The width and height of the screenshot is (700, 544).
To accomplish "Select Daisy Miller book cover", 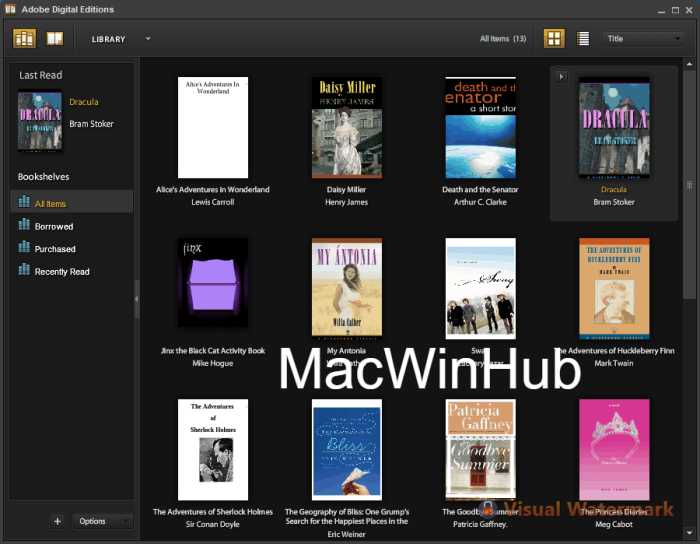I will (346, 128).
